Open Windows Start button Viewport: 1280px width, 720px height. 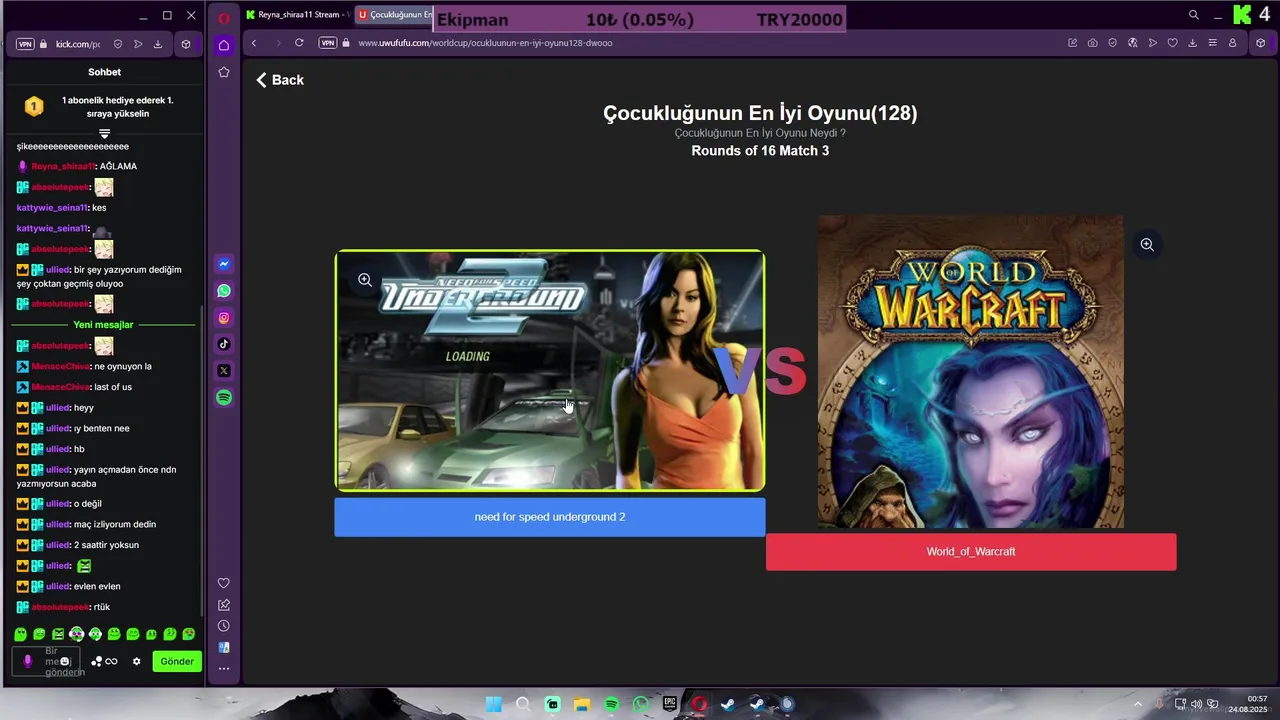tap(494, 704)
